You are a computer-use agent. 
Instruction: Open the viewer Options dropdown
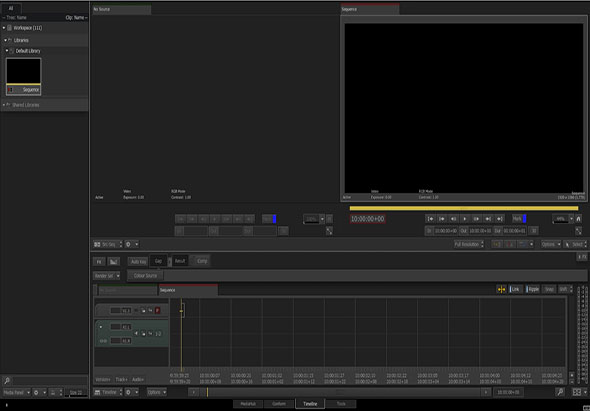[x=551, y=244]
